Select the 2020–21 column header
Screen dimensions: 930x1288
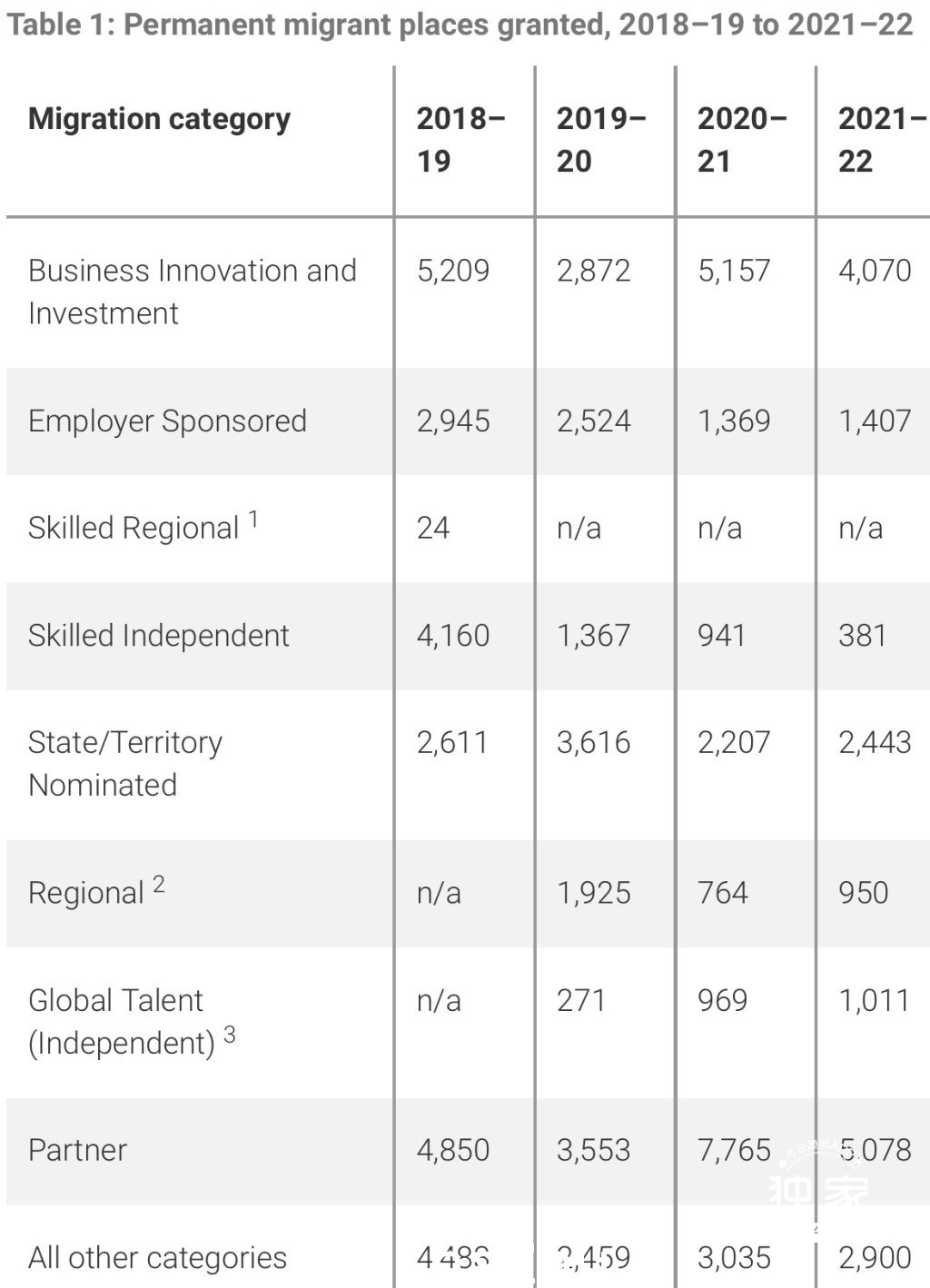742,140
